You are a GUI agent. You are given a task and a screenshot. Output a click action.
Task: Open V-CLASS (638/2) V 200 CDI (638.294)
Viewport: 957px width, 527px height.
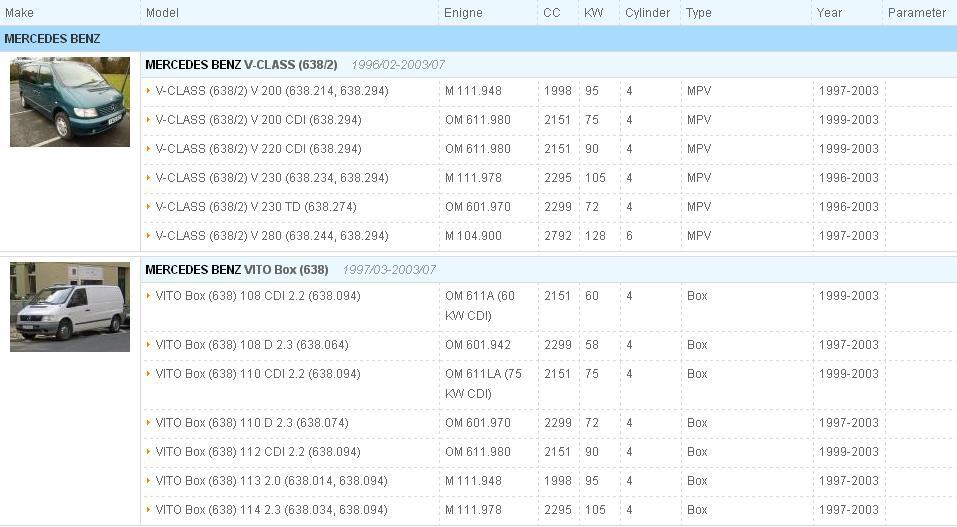tap(258, 120)
